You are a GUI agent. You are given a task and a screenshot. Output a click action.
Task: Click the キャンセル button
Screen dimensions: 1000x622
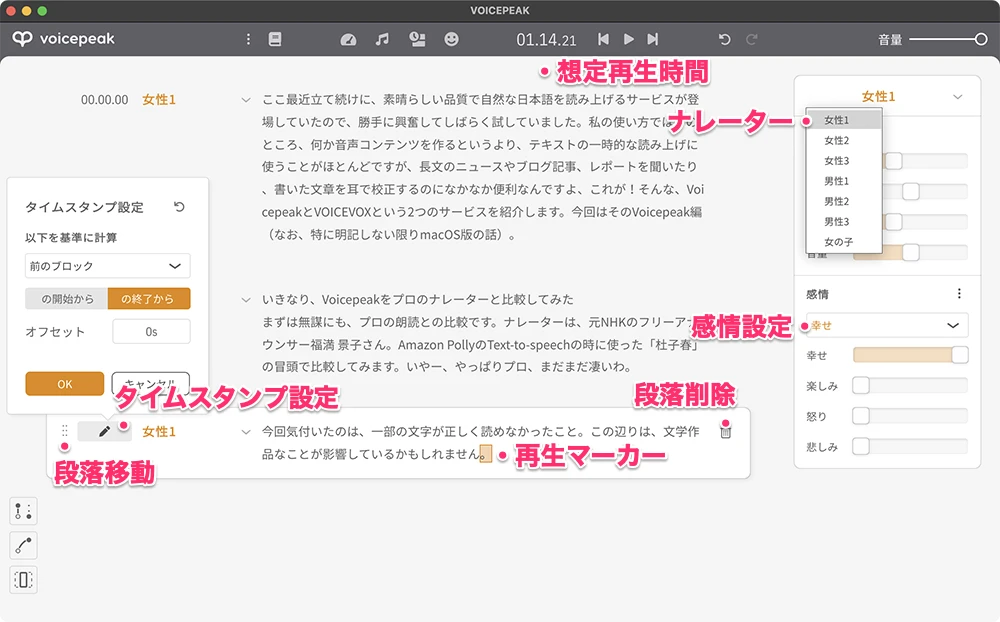(150, 384)
